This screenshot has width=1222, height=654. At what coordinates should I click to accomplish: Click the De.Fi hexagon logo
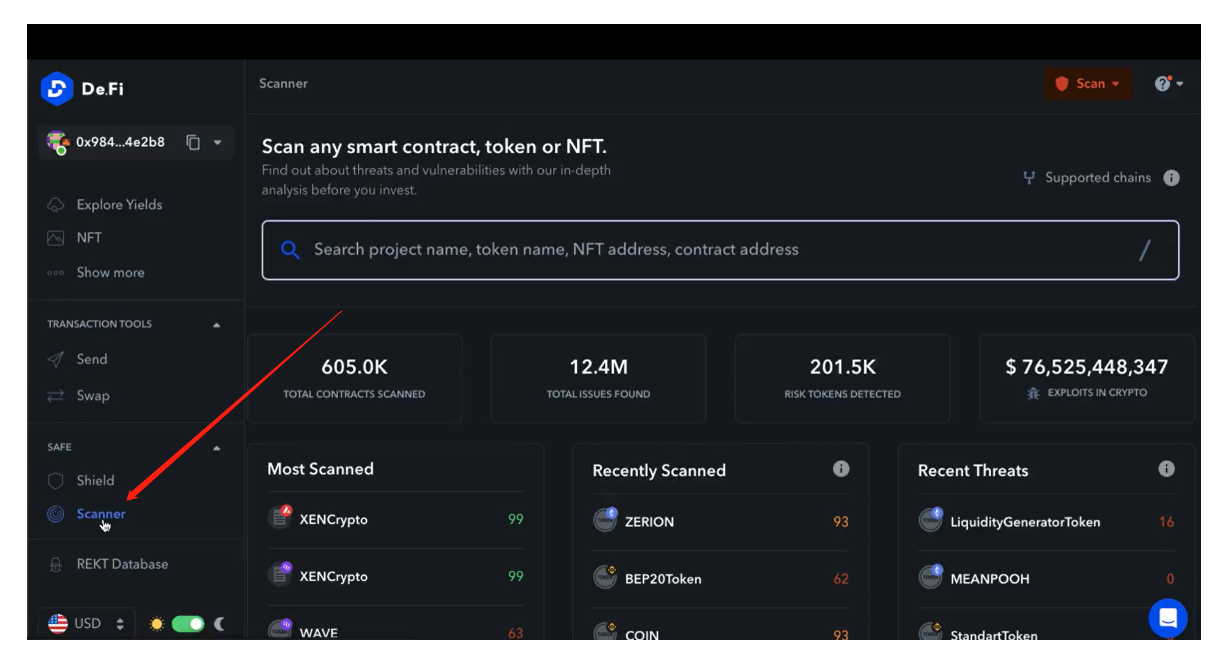pyautogui.click(x=57, y=88)
